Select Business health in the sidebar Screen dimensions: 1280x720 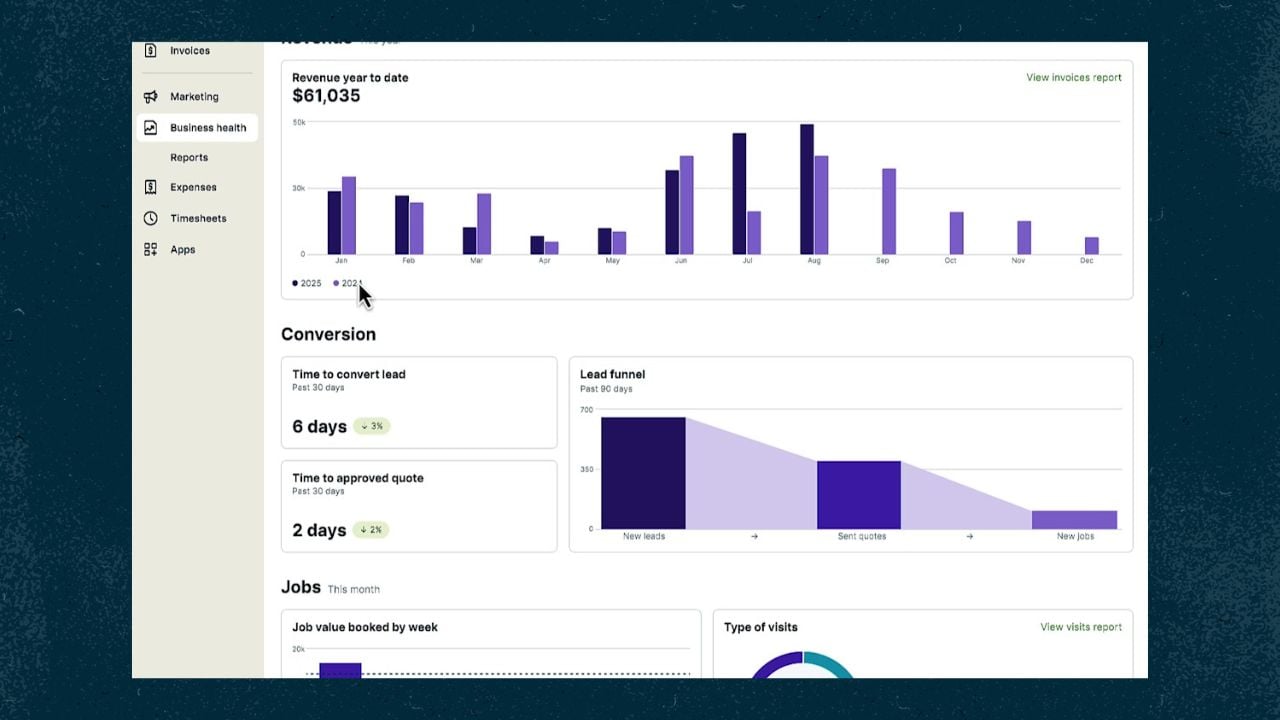point(197,128)
